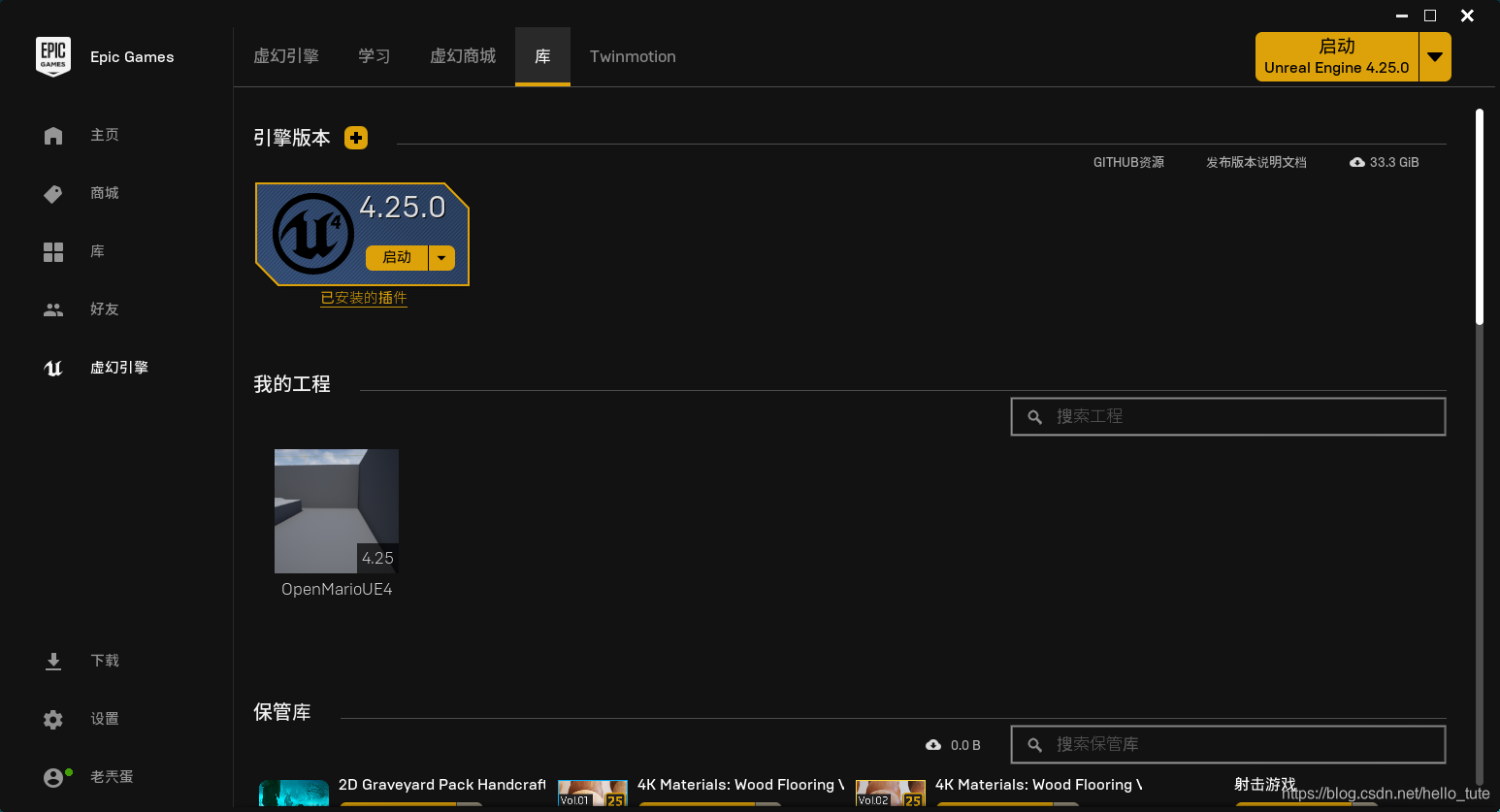Click the cloud icon beside 0.0 B
The width and height of the screenshot is (1500, 812).
click(x=933, y=745)
